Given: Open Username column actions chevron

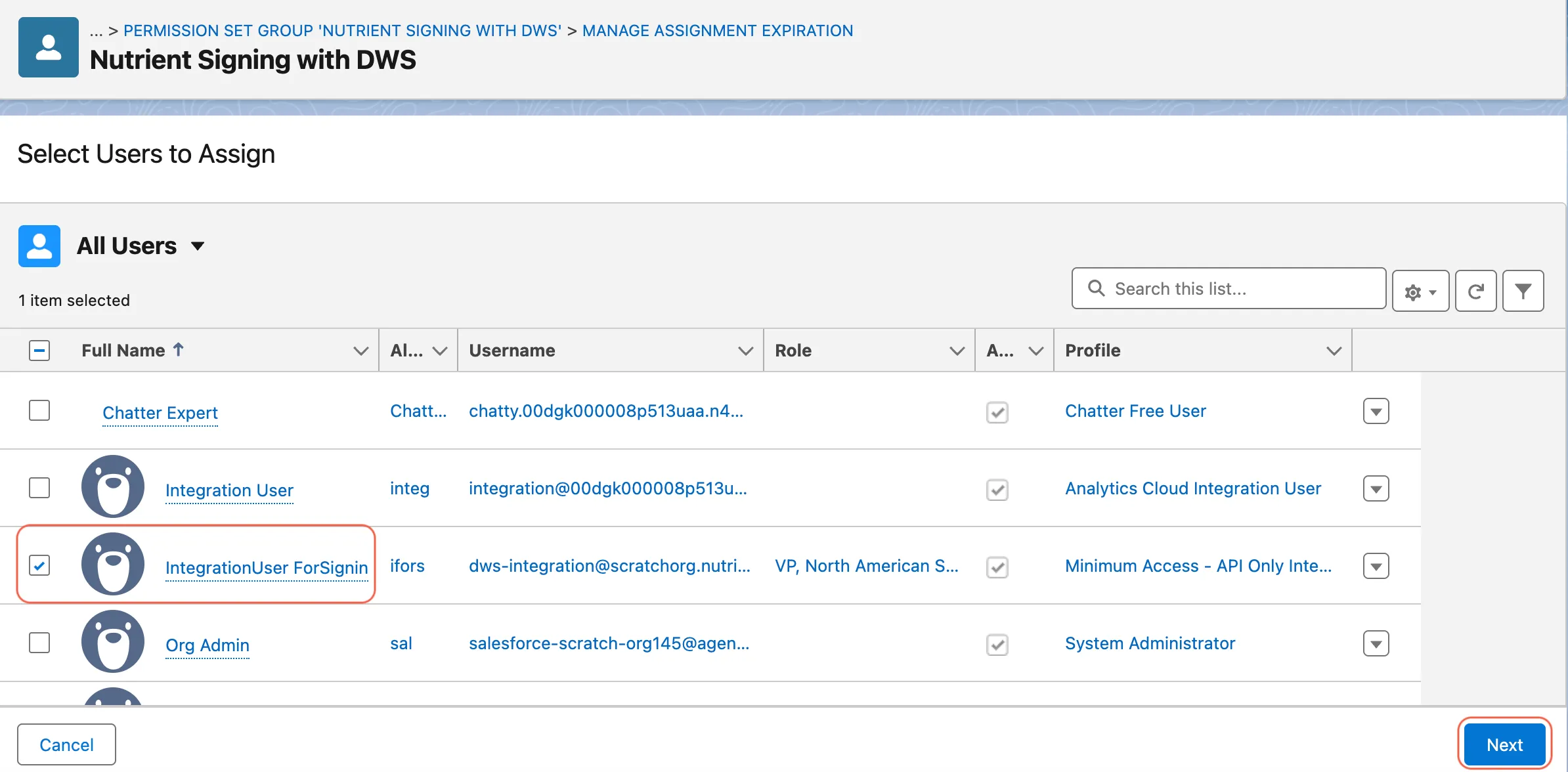Looking at the screenshot, I should tap(745, 351).
